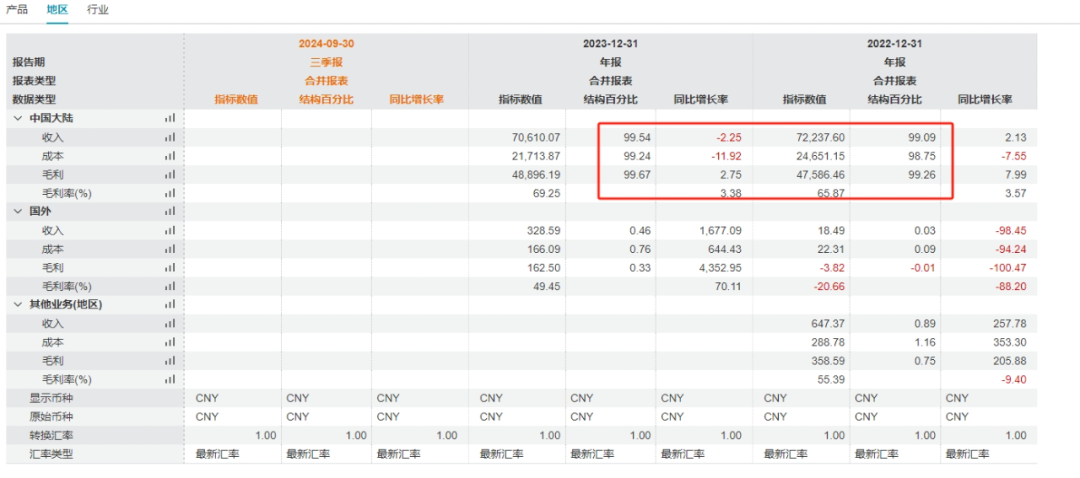Select the 2022-12-31 report period header

894,43
